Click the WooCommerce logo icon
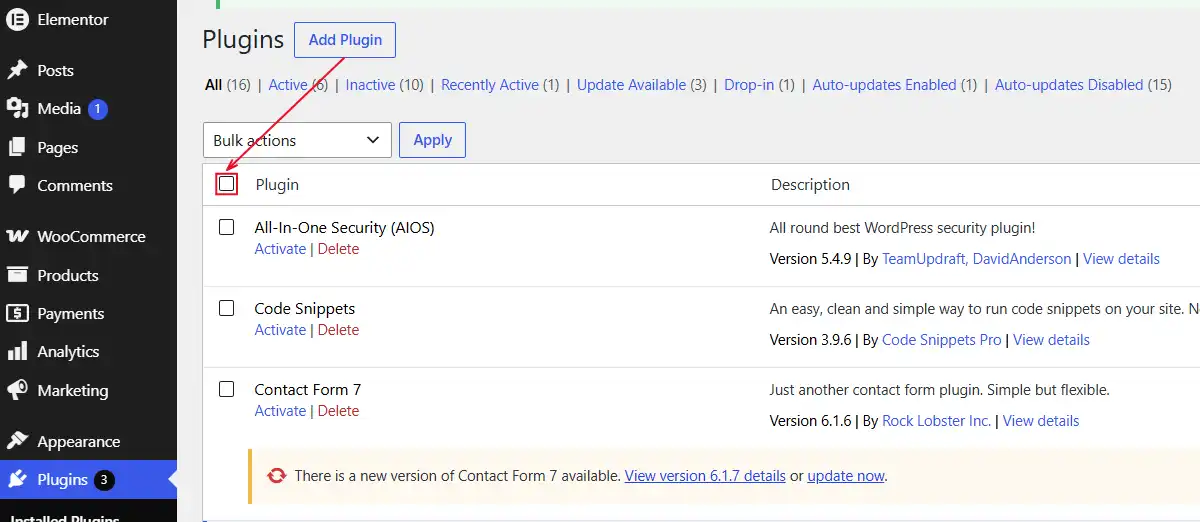The image size is (1200, 522). [x=17, y=237]
